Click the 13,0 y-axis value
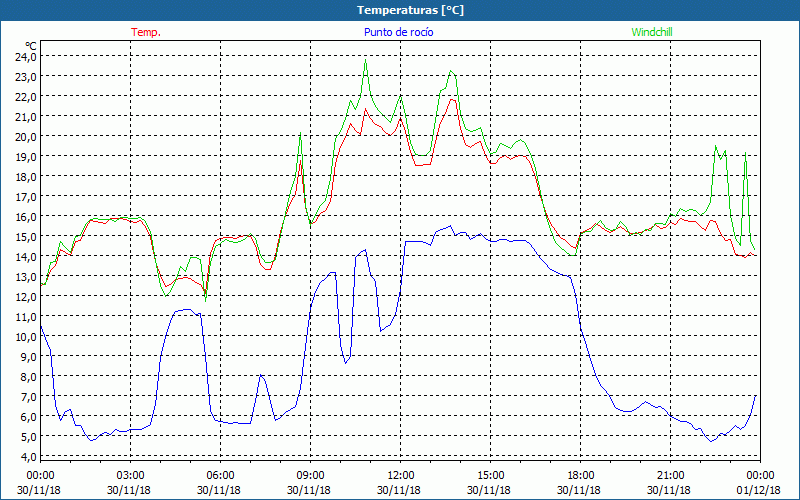Viewport: 800px width, 500px height. 26,277
